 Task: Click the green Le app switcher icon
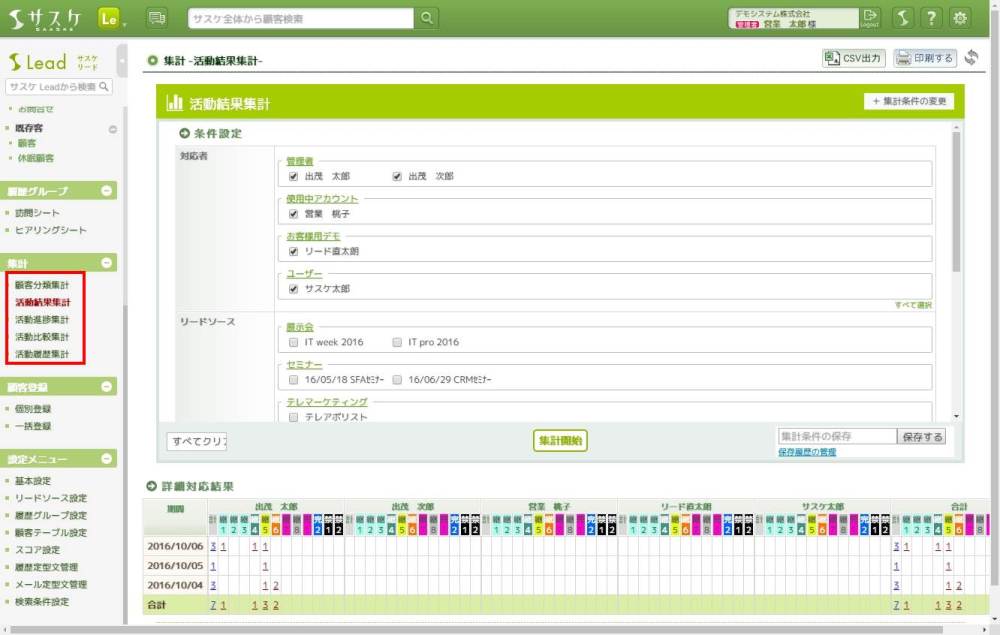[x=110, y=18]
